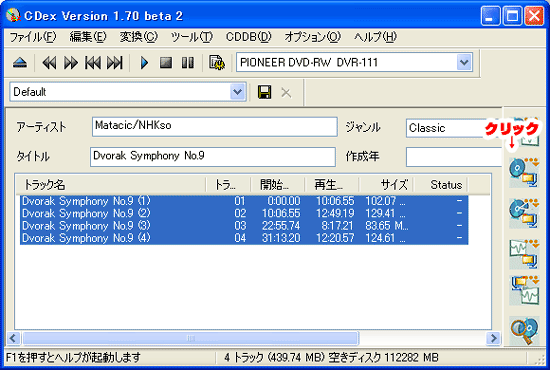Select track Dvorak Symphony No.9 (3)
Image resolution: width=550 pixels, height=370 pixels.
pyautogui.click(x=244, y=226)
